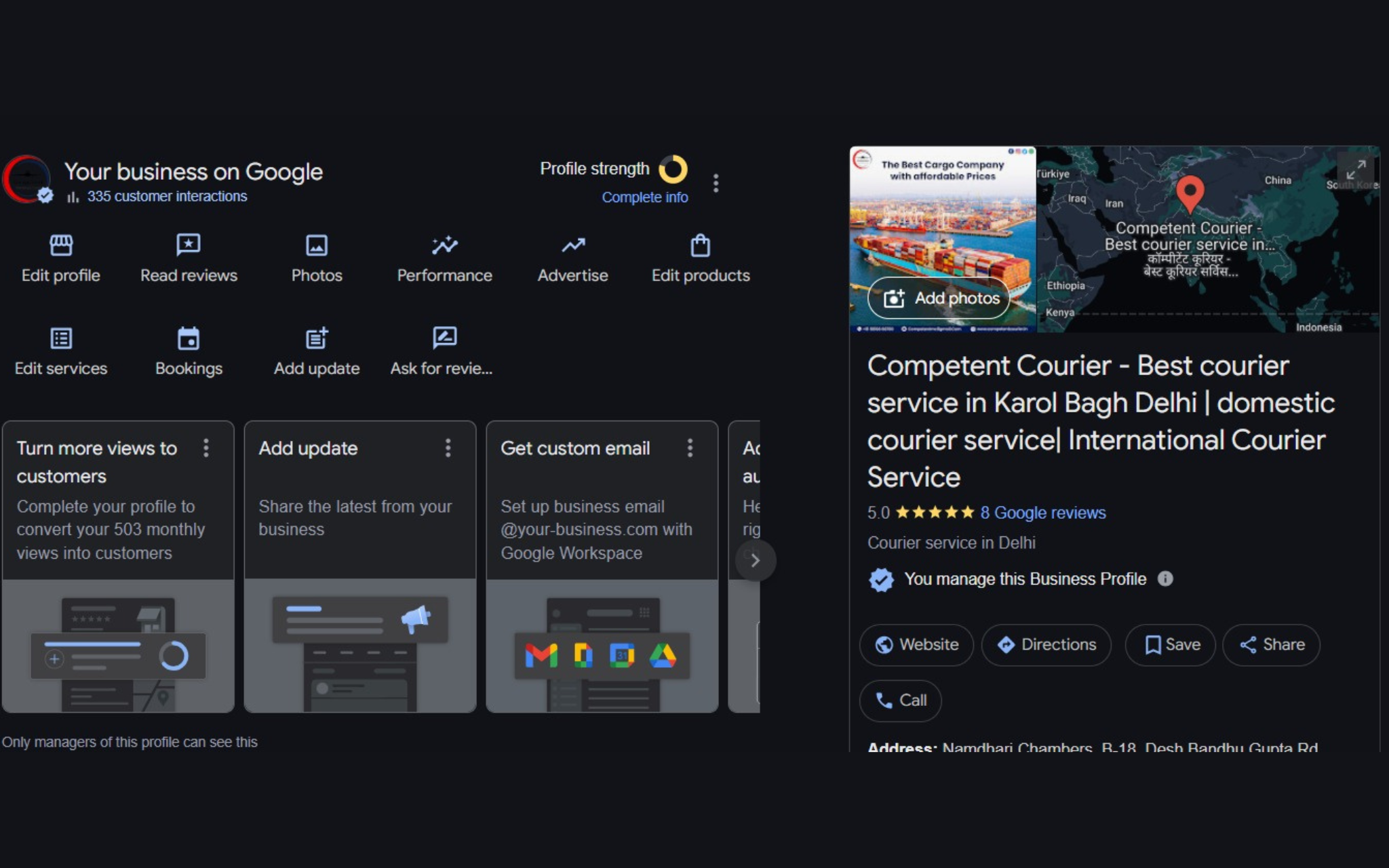Screen dimensions: 1389x868
Task: Open Turn more views to customers card
Action: click(x=118, y=566)
